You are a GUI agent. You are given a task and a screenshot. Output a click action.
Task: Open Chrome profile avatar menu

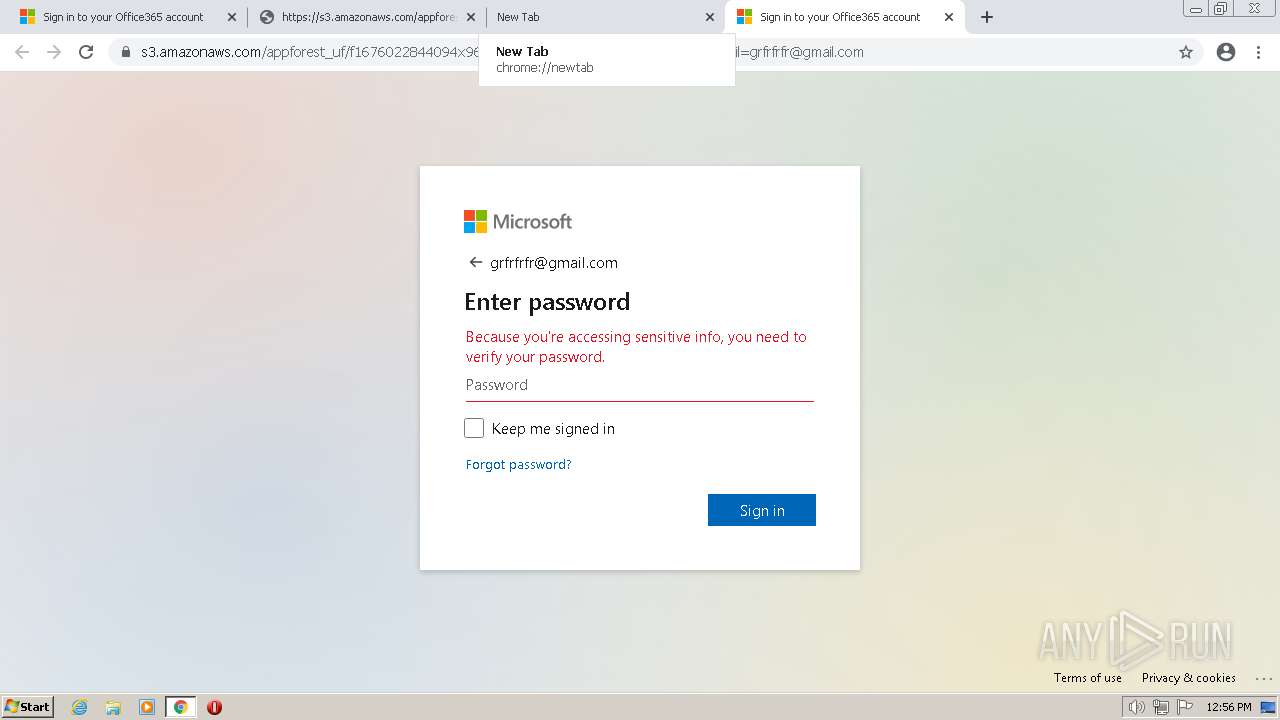tap(1226, 52)
